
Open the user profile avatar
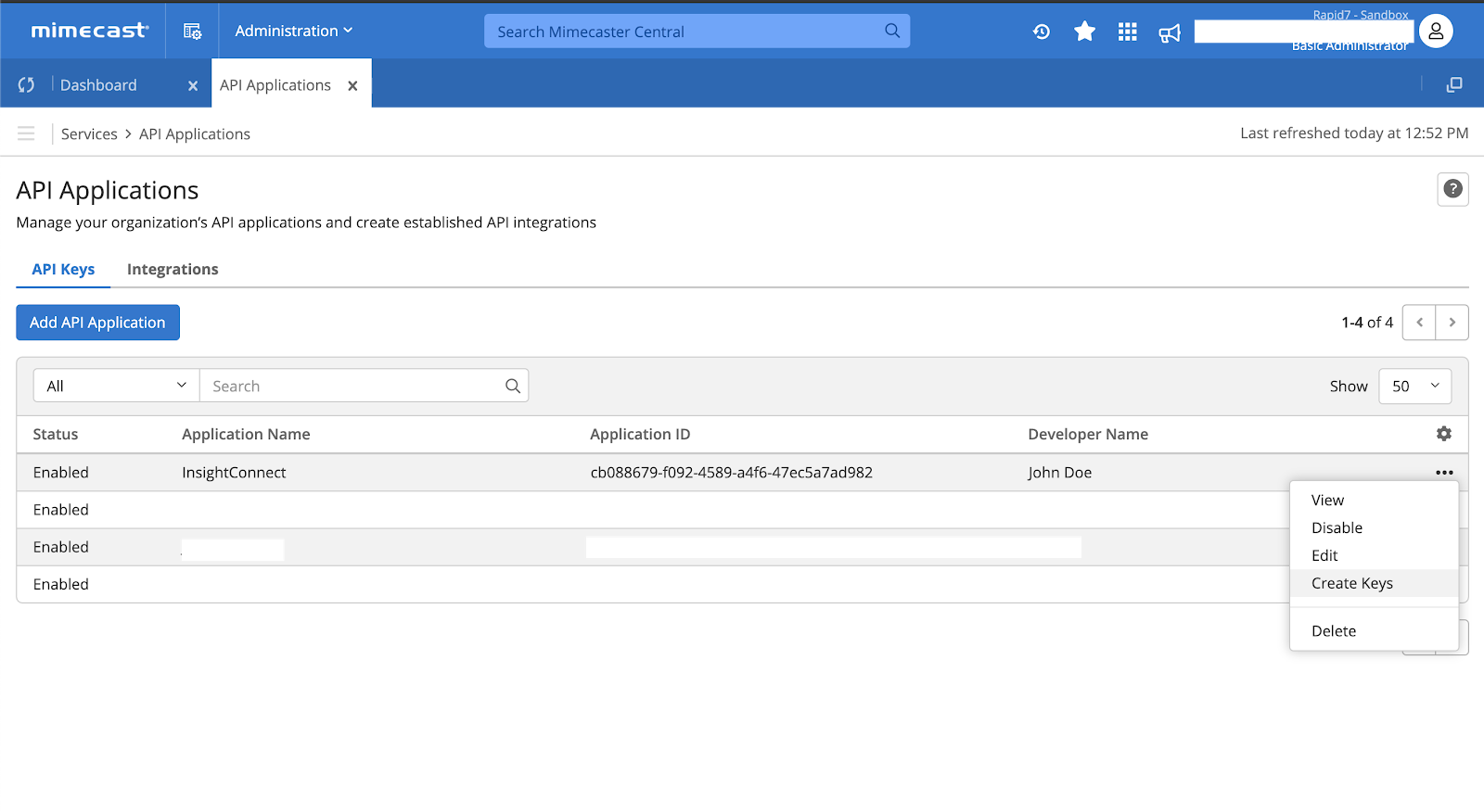(1436, 32)
